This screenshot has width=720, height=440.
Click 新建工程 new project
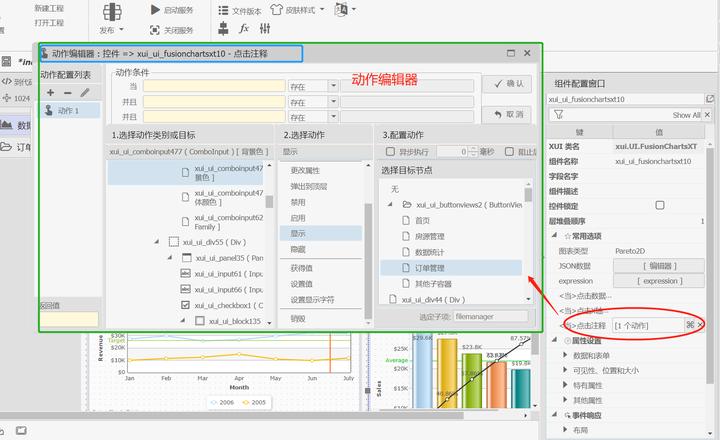[x=49, y=8]
